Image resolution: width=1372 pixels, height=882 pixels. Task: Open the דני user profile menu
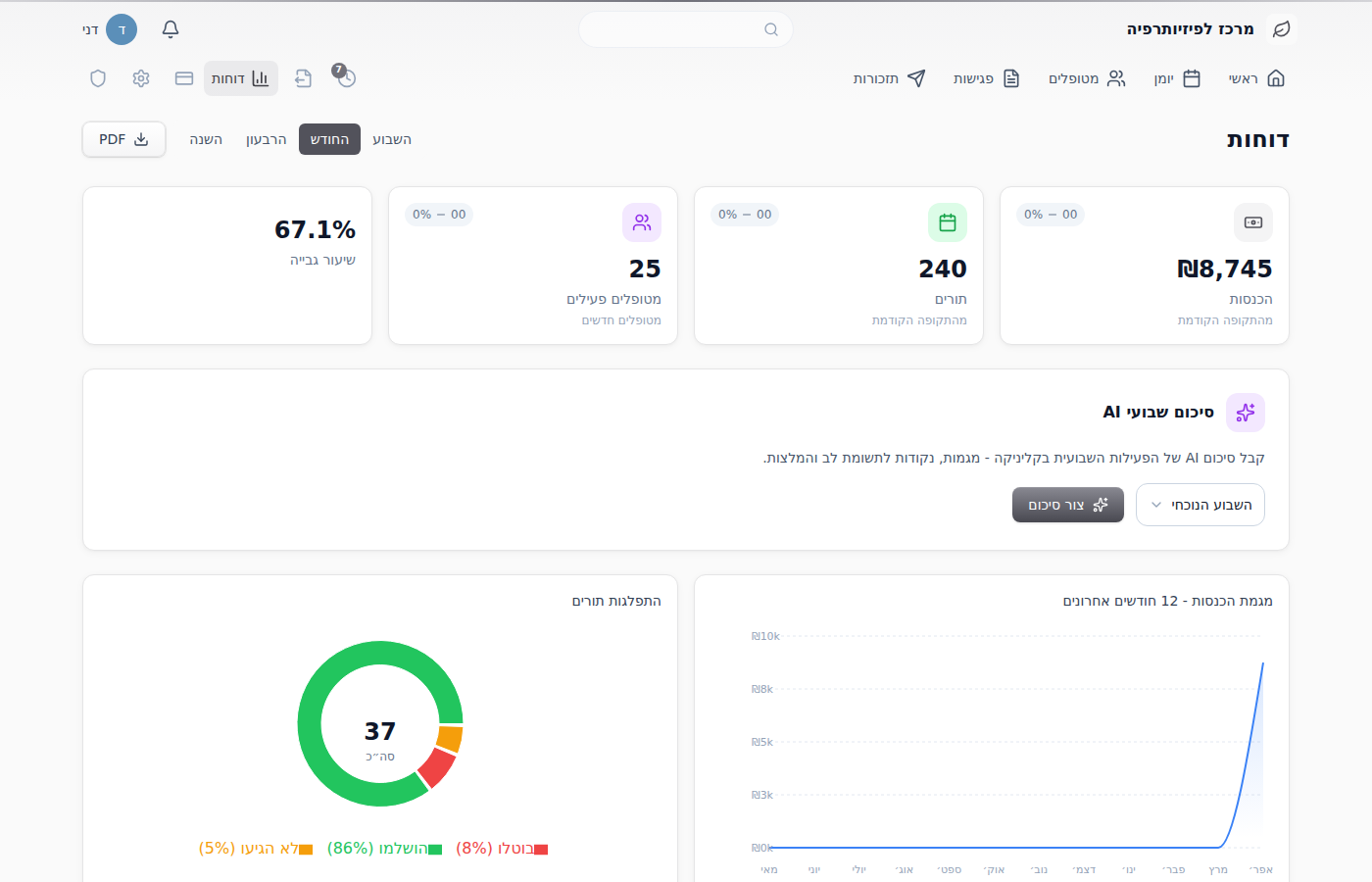tap(110, 29)
